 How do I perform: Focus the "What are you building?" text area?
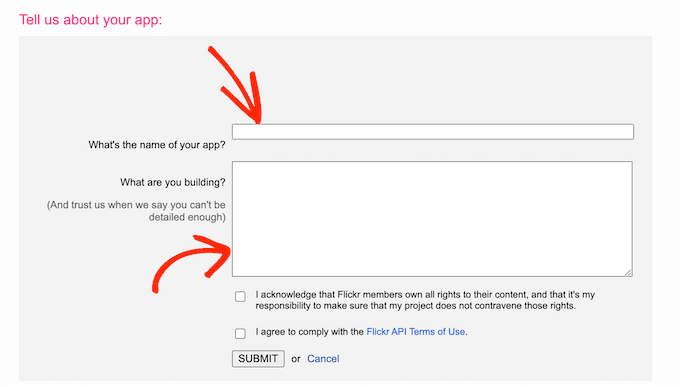(432, 219)
